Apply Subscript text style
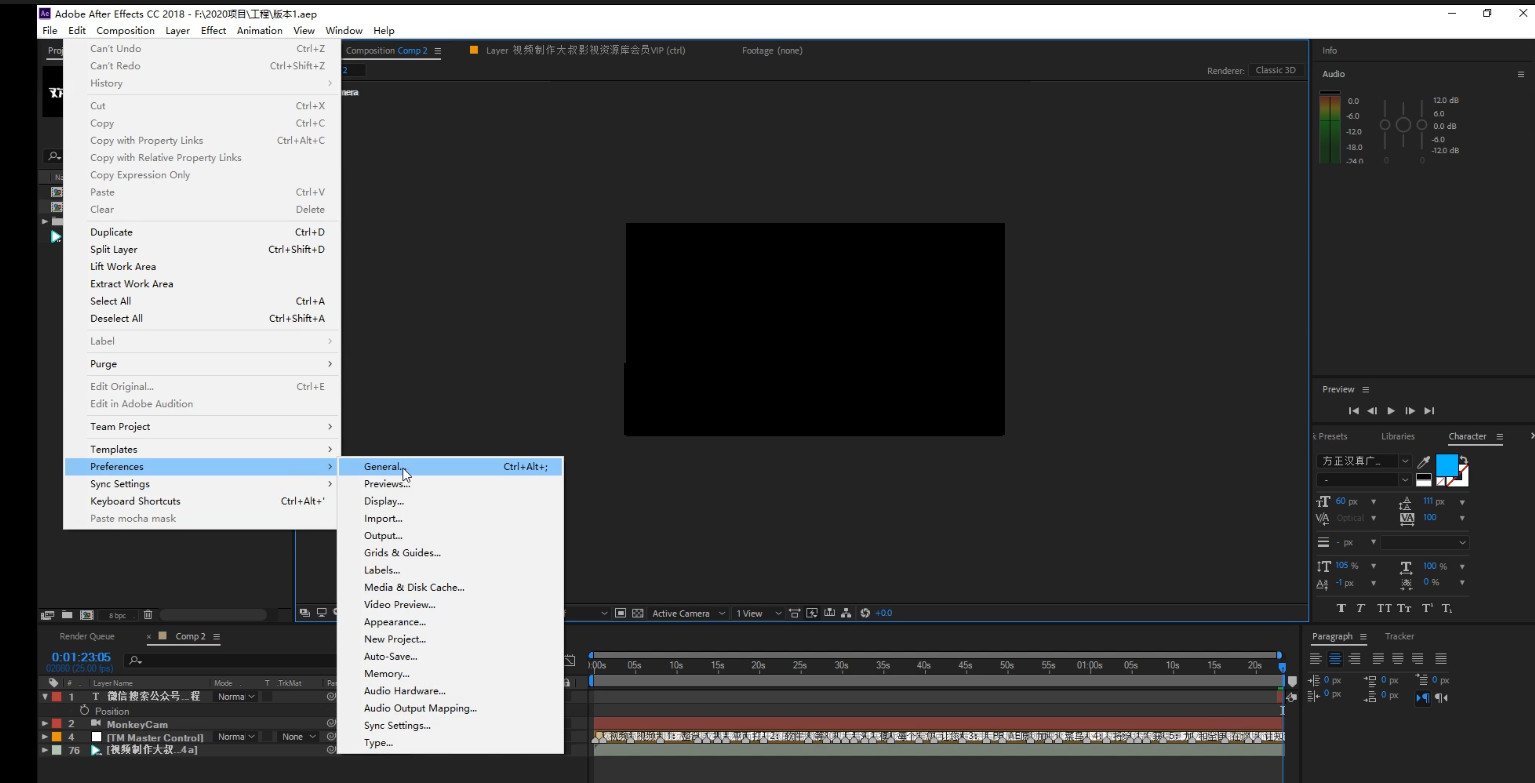 click(x=1447, y=608)
